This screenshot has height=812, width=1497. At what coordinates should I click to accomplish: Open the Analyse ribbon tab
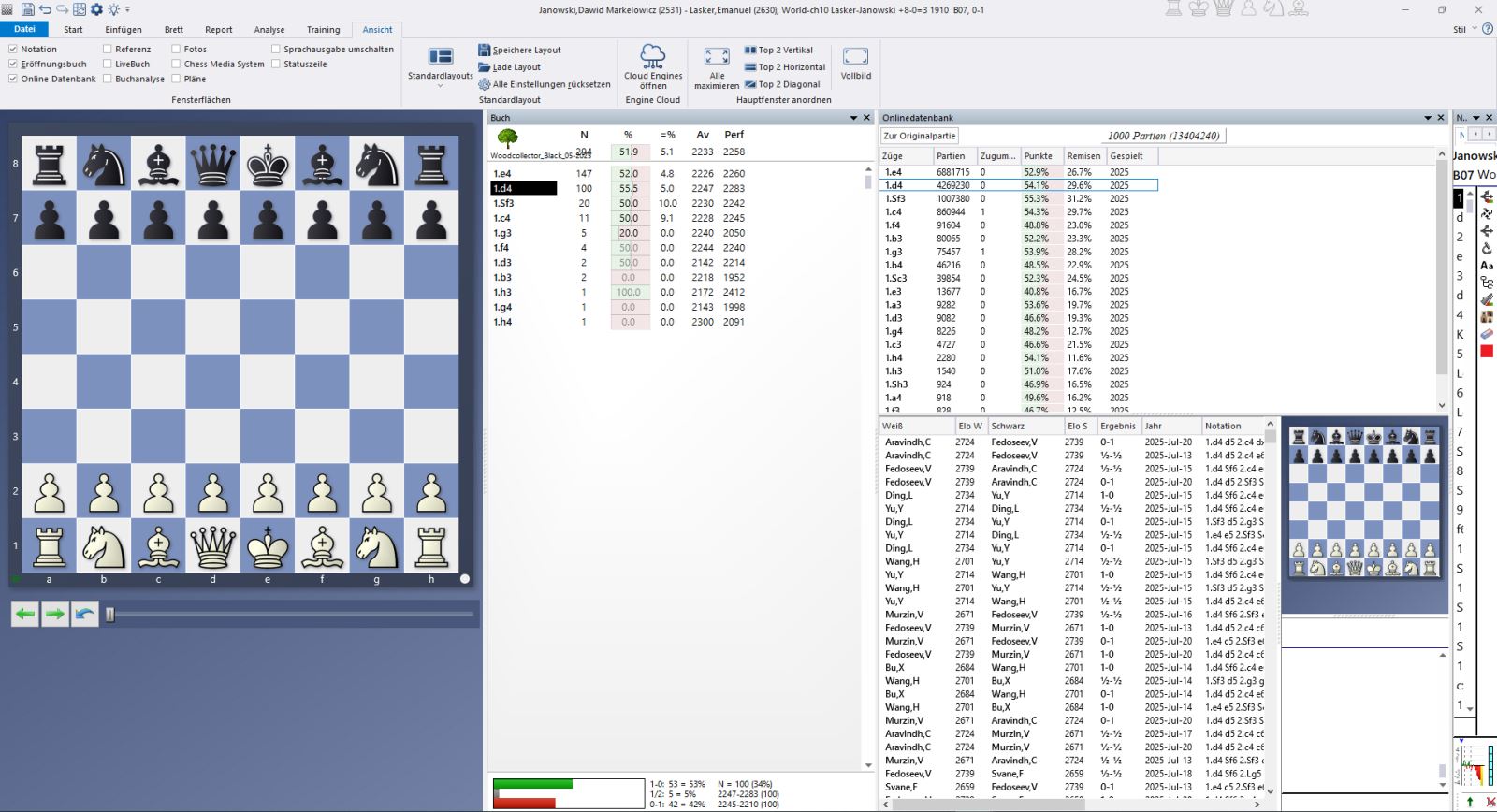click(269, 30)
